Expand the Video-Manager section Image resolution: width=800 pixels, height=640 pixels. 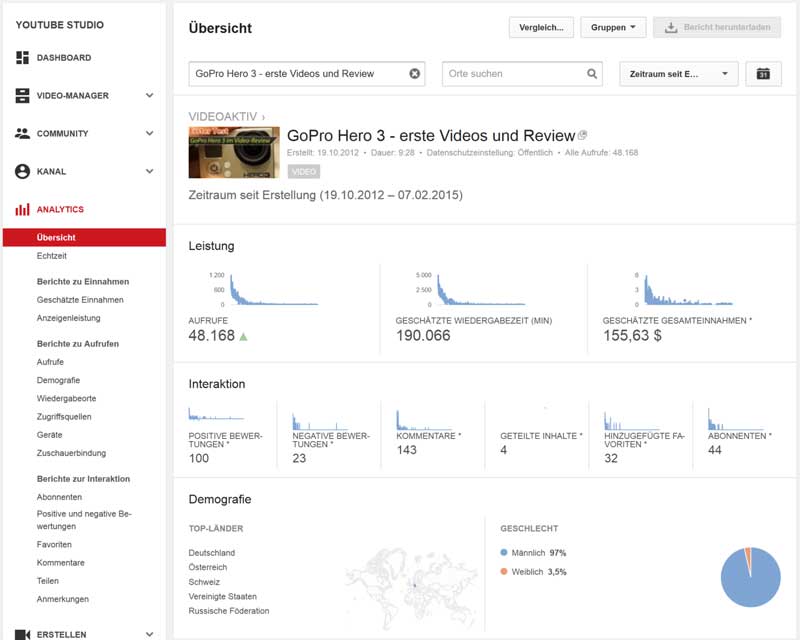click(149, 95)
